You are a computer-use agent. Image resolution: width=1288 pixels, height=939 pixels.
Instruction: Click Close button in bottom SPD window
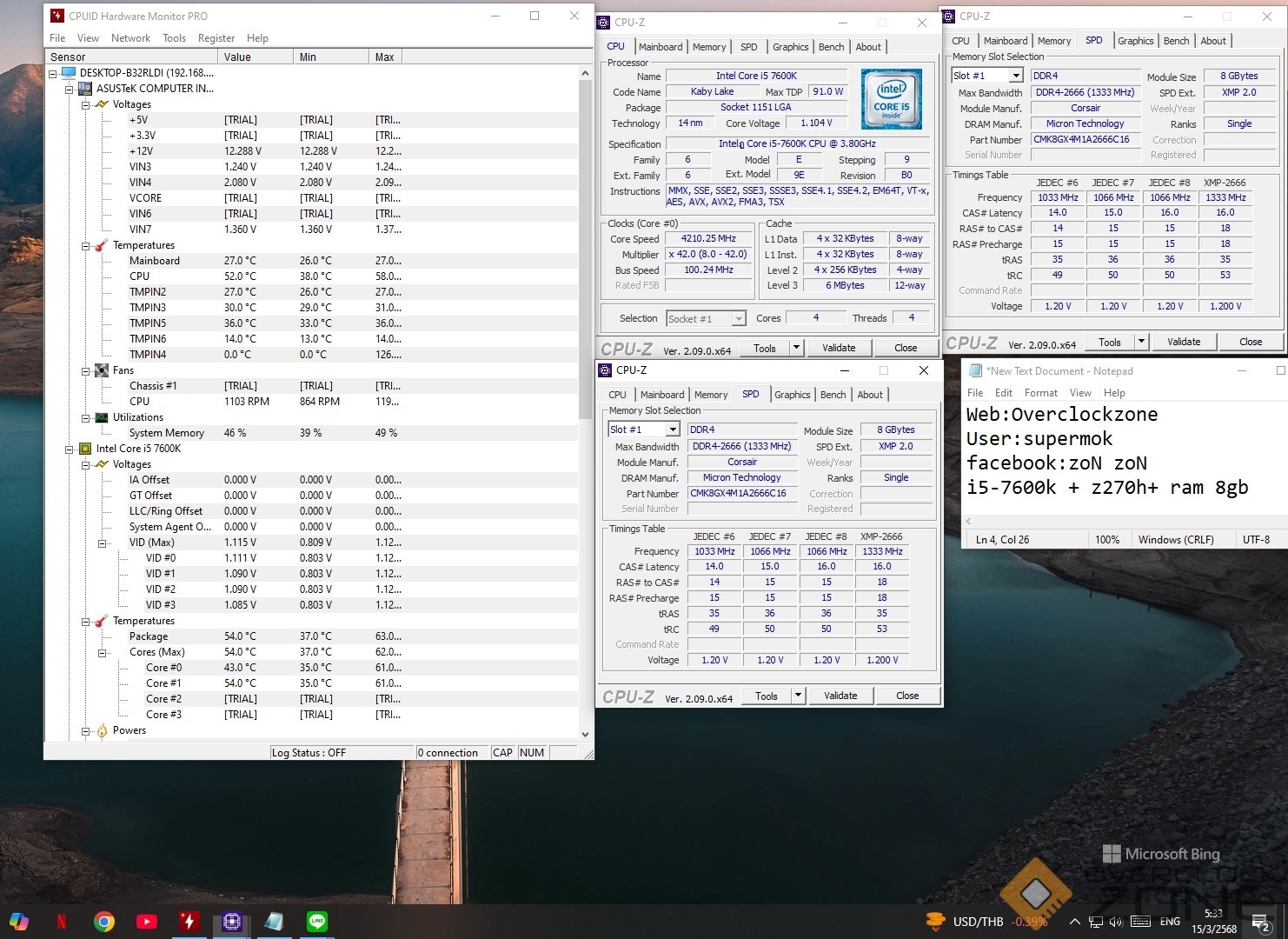906,696
